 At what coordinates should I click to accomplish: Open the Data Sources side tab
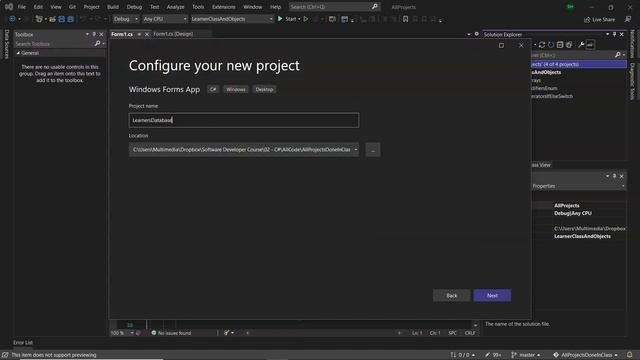pos(6,44)
